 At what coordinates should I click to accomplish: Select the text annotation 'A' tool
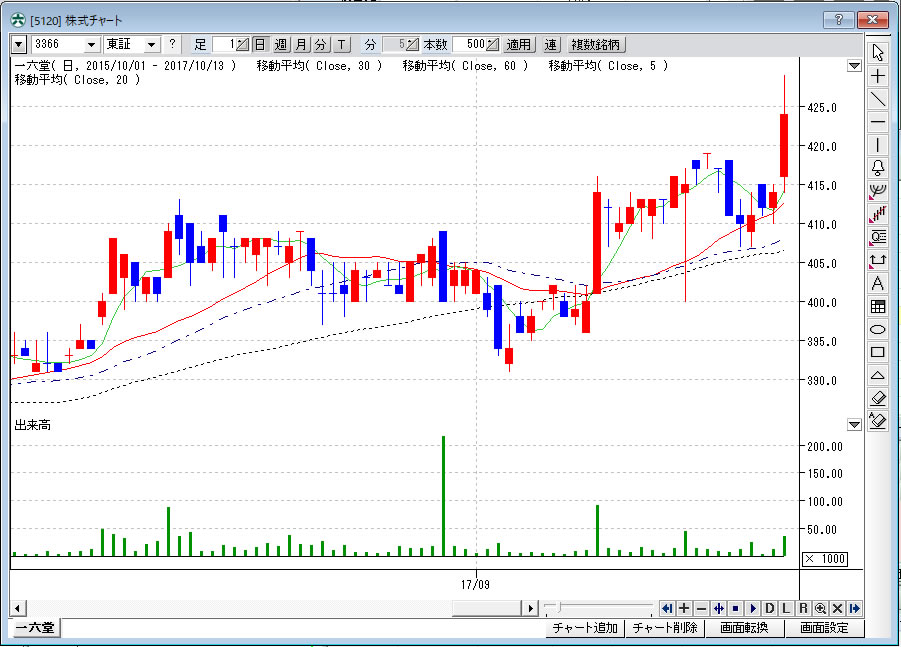tap(878, 283)
